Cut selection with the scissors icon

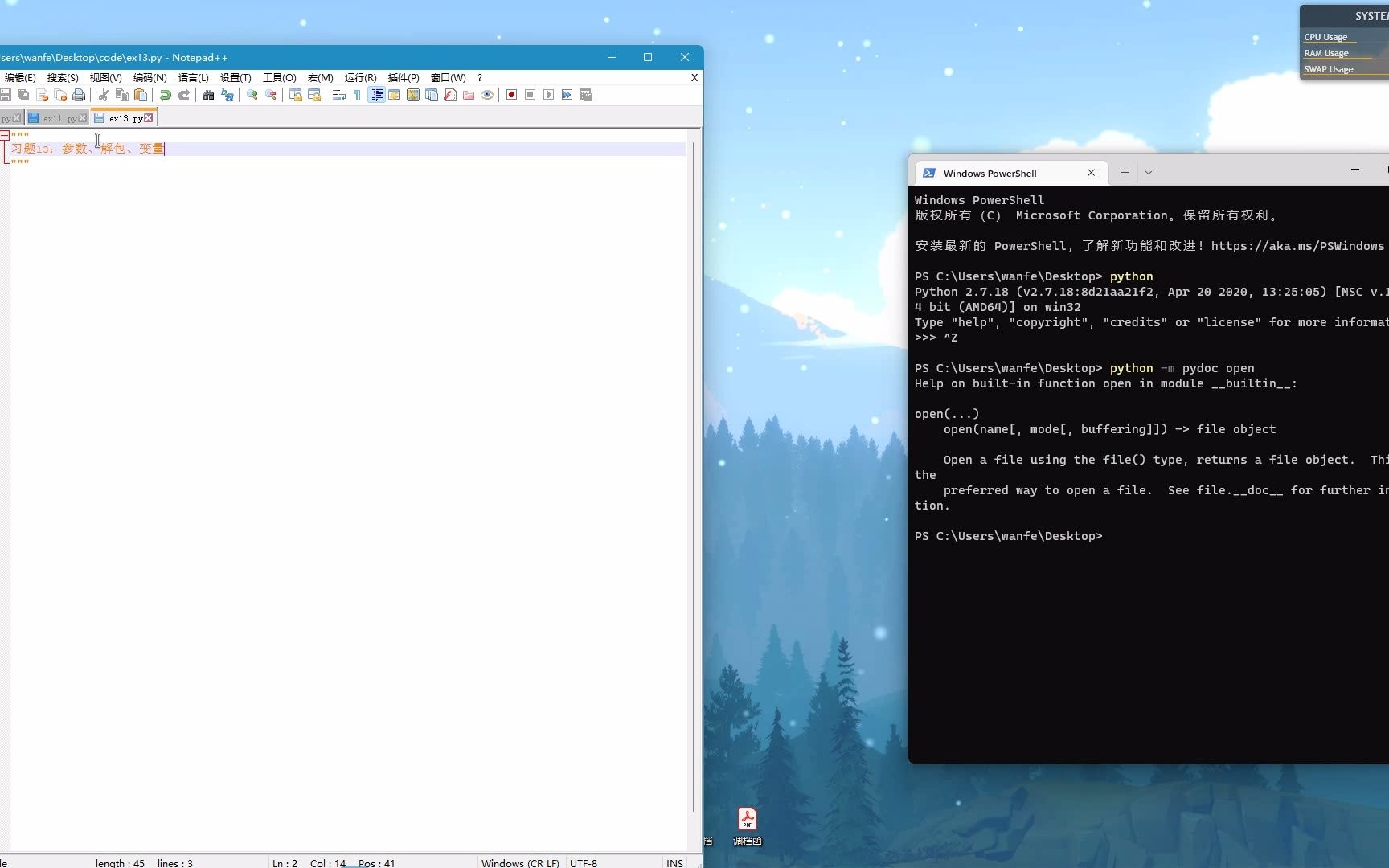pos(103,95)
